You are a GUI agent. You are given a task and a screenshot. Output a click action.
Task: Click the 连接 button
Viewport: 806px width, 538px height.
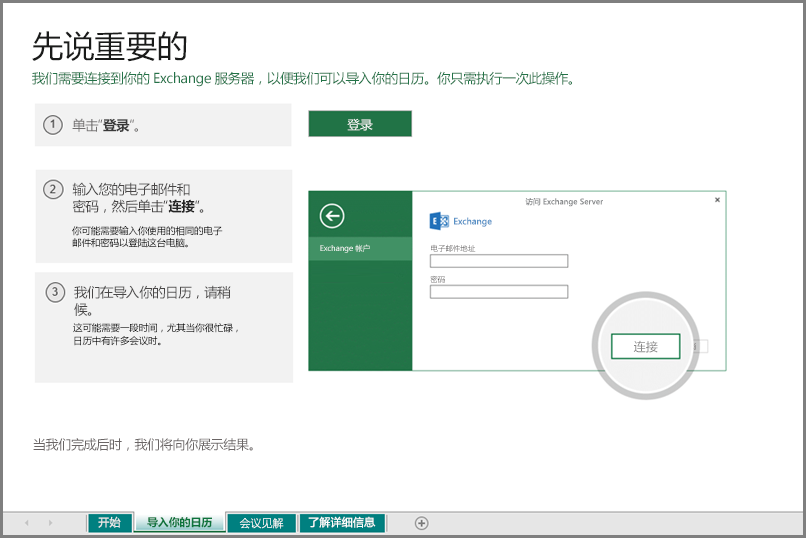click(646, 346)
